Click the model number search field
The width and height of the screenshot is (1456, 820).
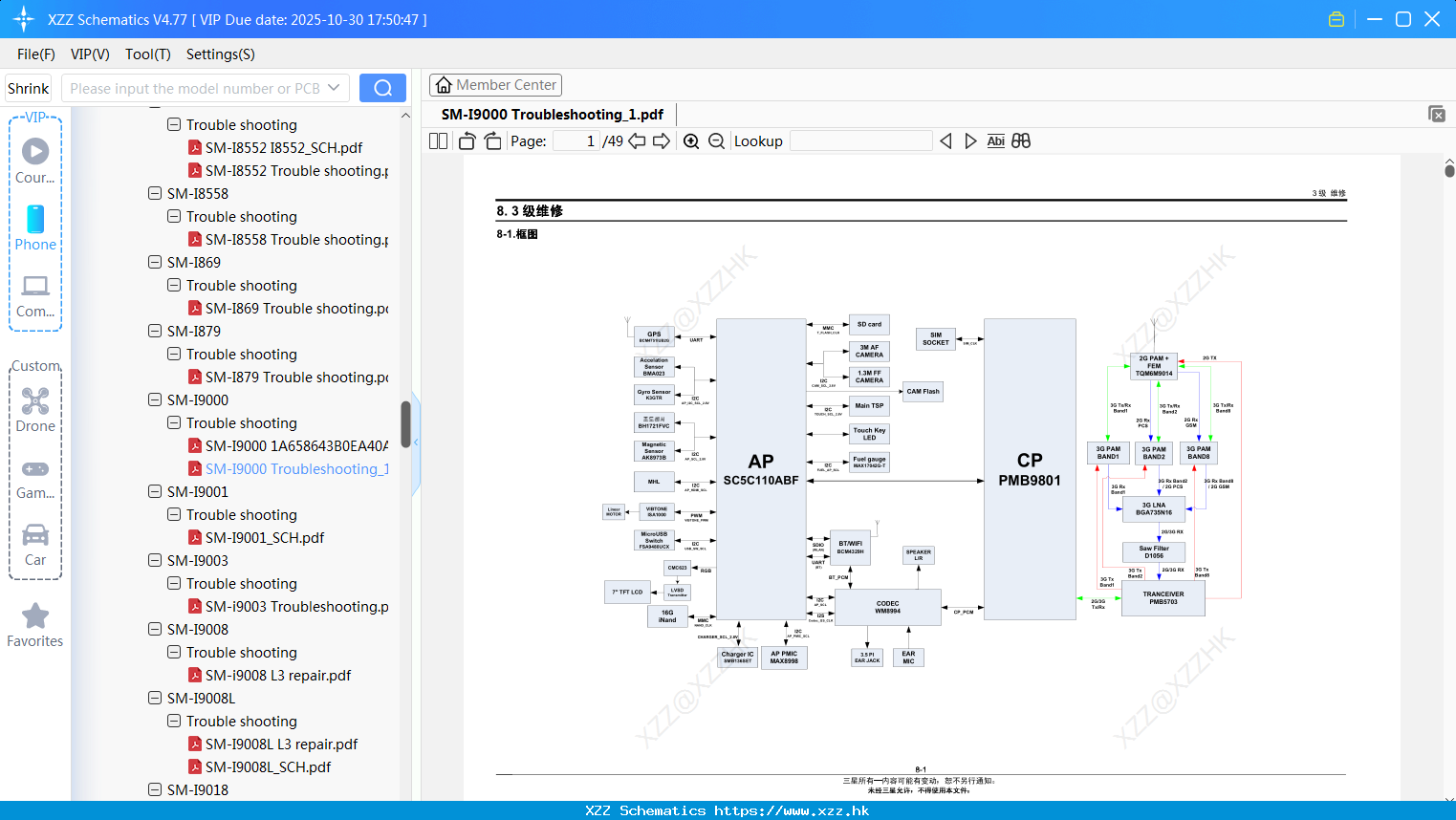(196, 88)
